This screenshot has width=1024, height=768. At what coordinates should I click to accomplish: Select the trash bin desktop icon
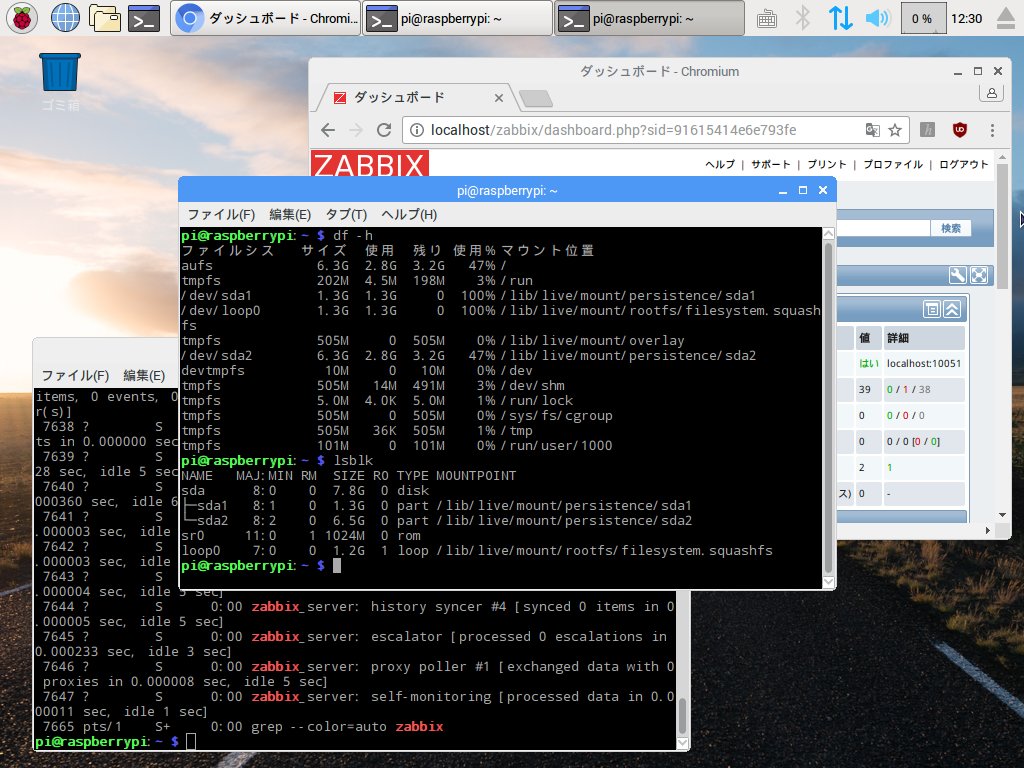click(60, 82)
